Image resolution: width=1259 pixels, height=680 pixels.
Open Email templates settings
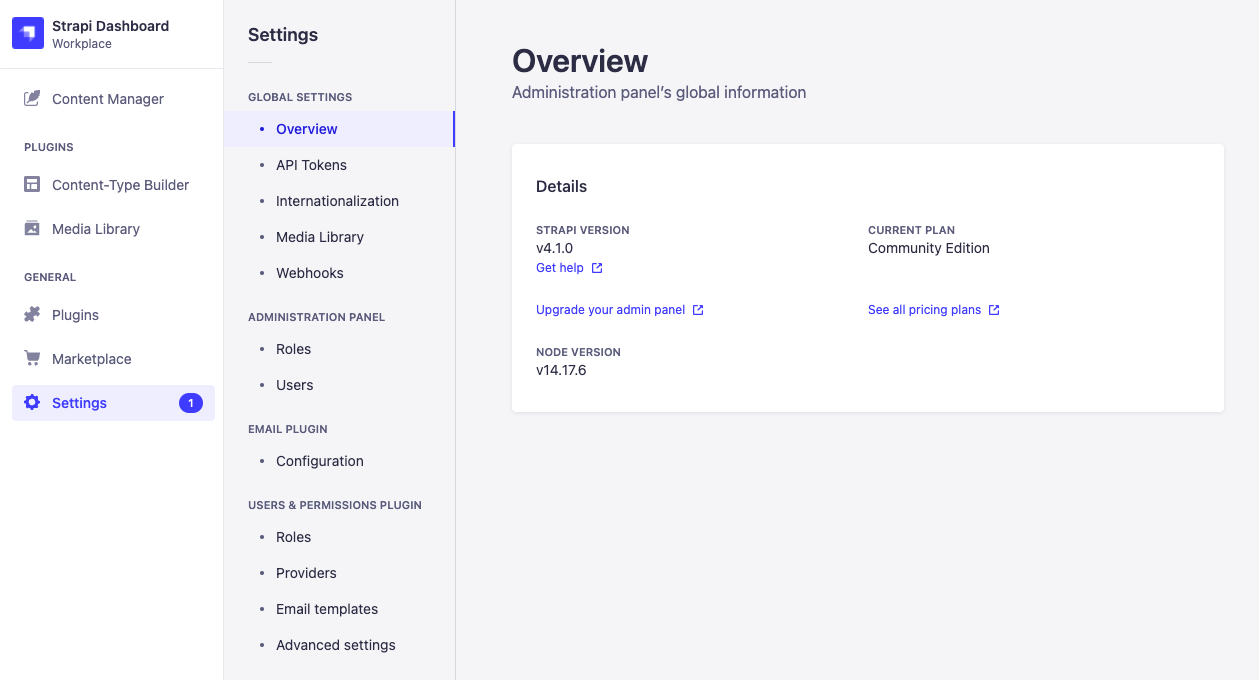(x=339, y=609)
